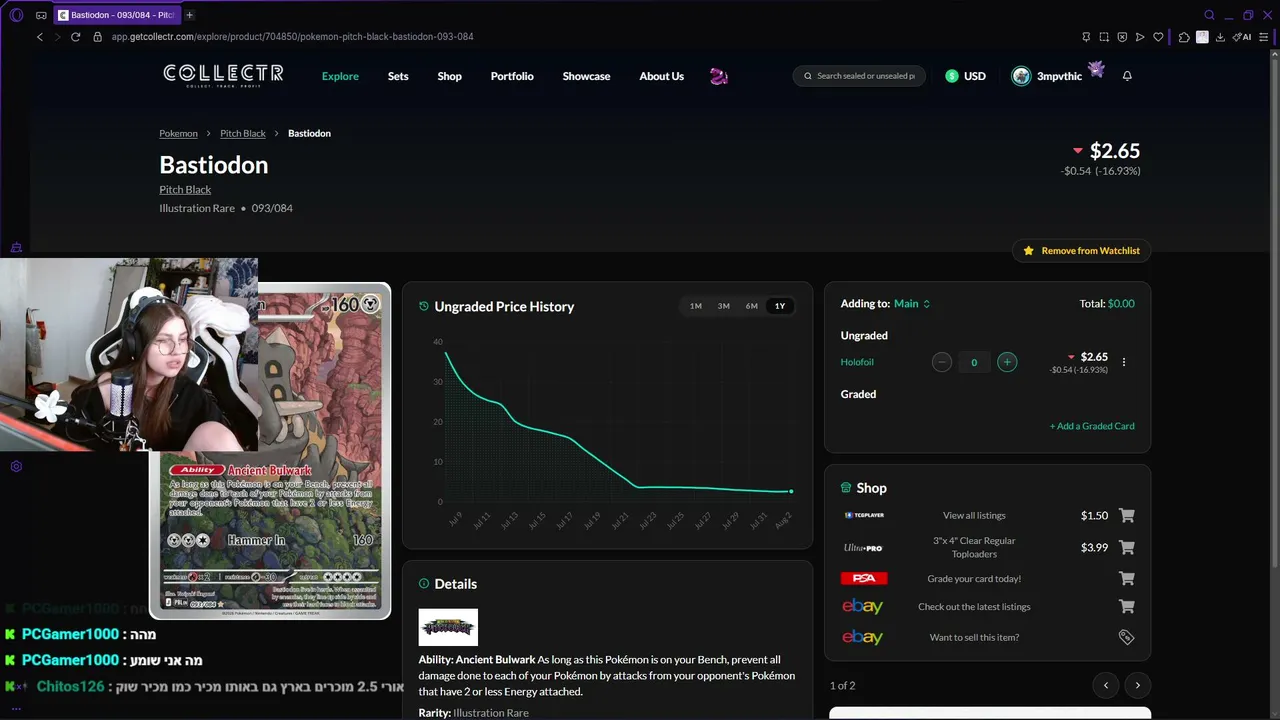Open the TCGplayer cart for $1.50 listing
1280x720 pixels.
(1127, 516)
